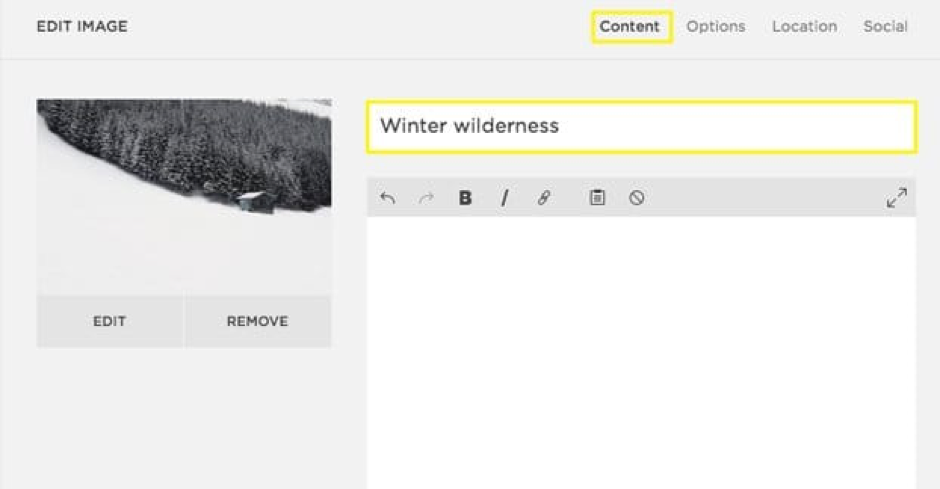Expand the editor to fullscreen

[897, 198]
